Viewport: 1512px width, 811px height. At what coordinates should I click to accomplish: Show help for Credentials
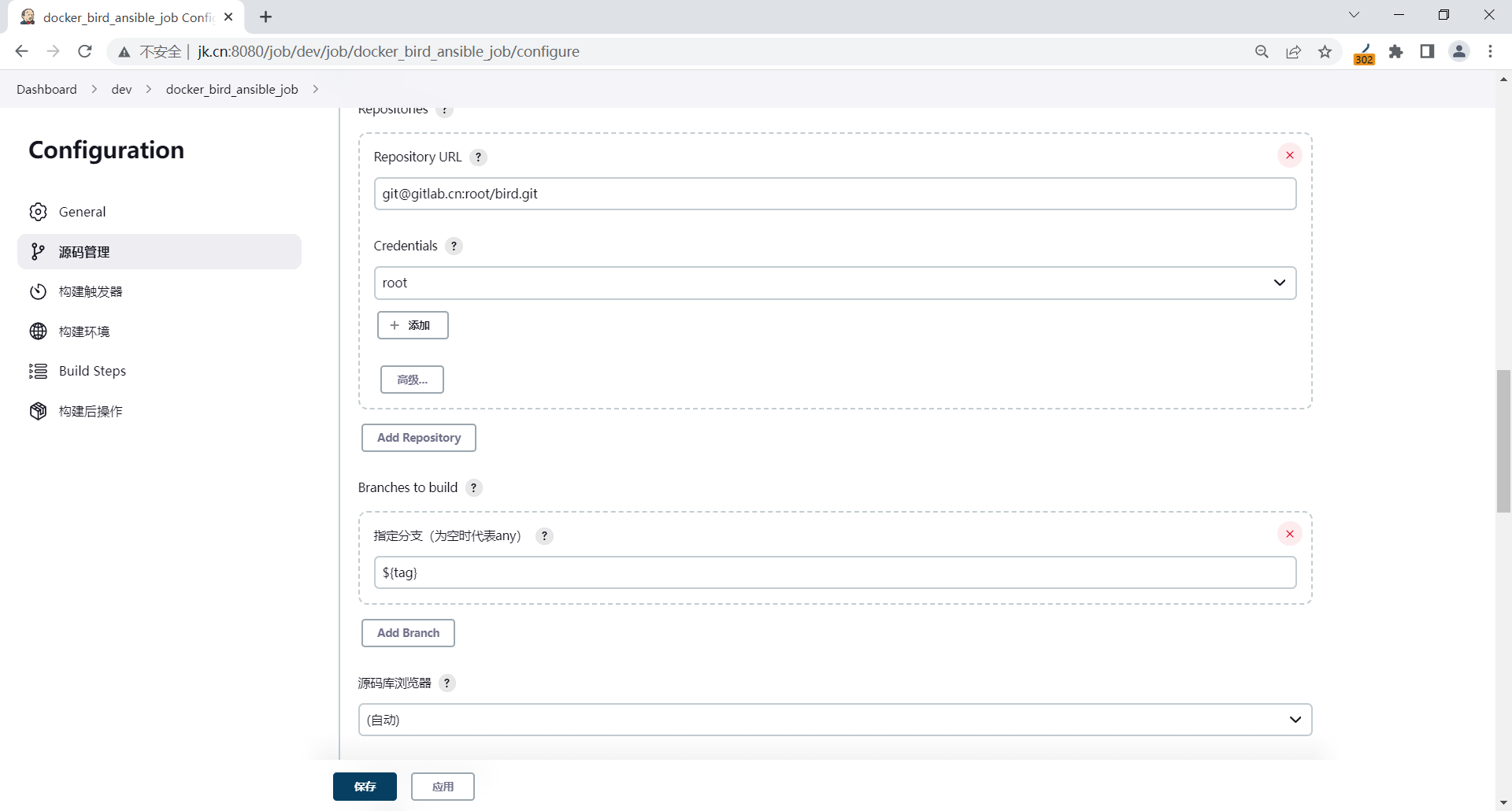point(454,246)
